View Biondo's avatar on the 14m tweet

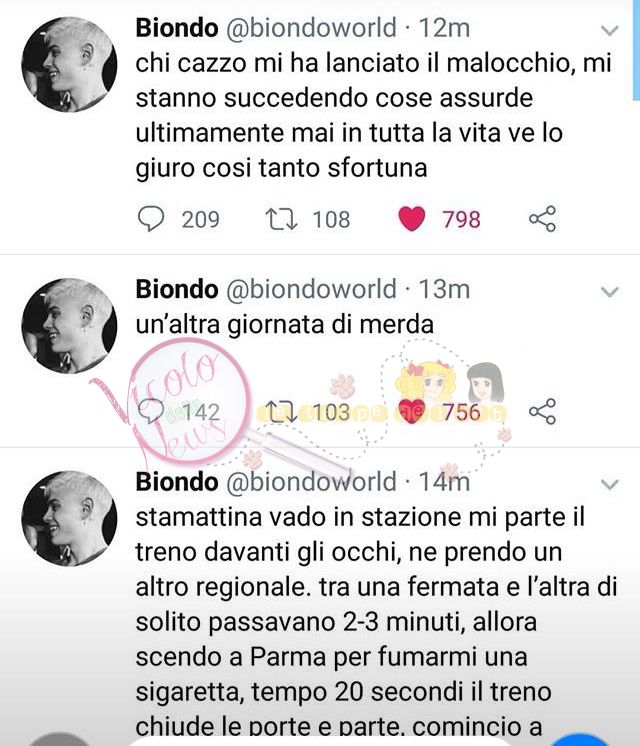click(x=69, y=519)
